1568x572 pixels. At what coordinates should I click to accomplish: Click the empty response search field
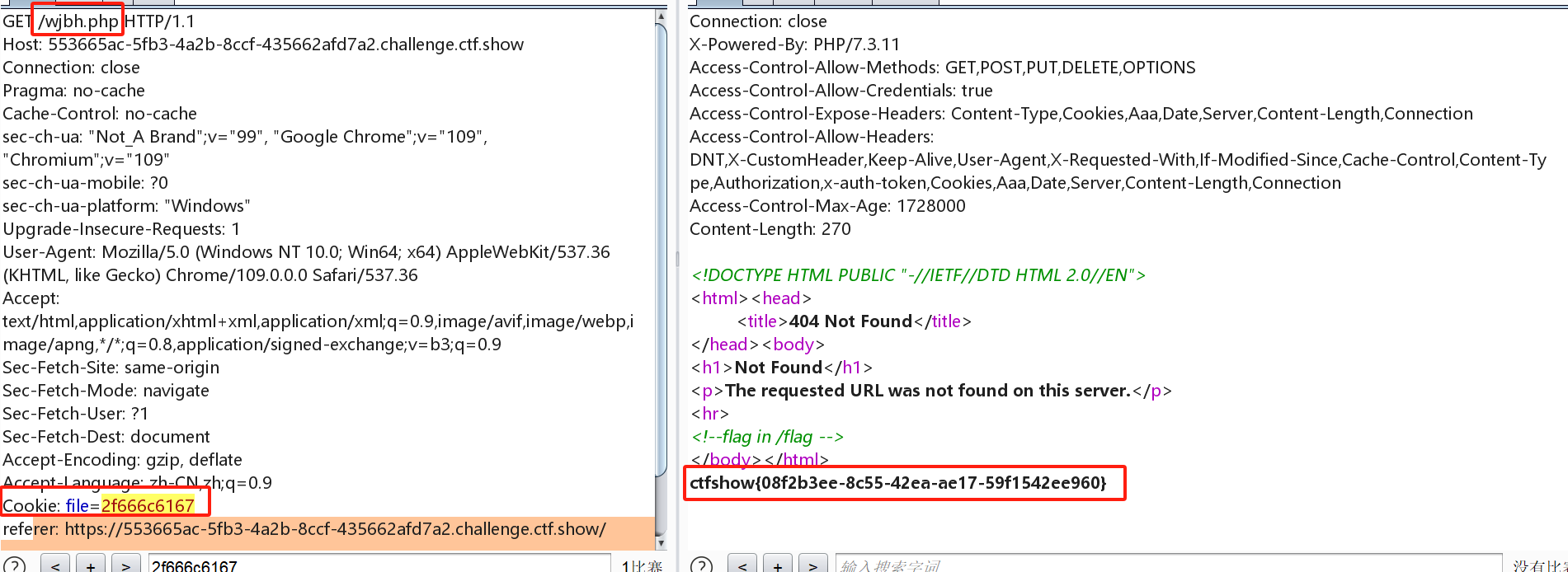[x=1167, y=565]
